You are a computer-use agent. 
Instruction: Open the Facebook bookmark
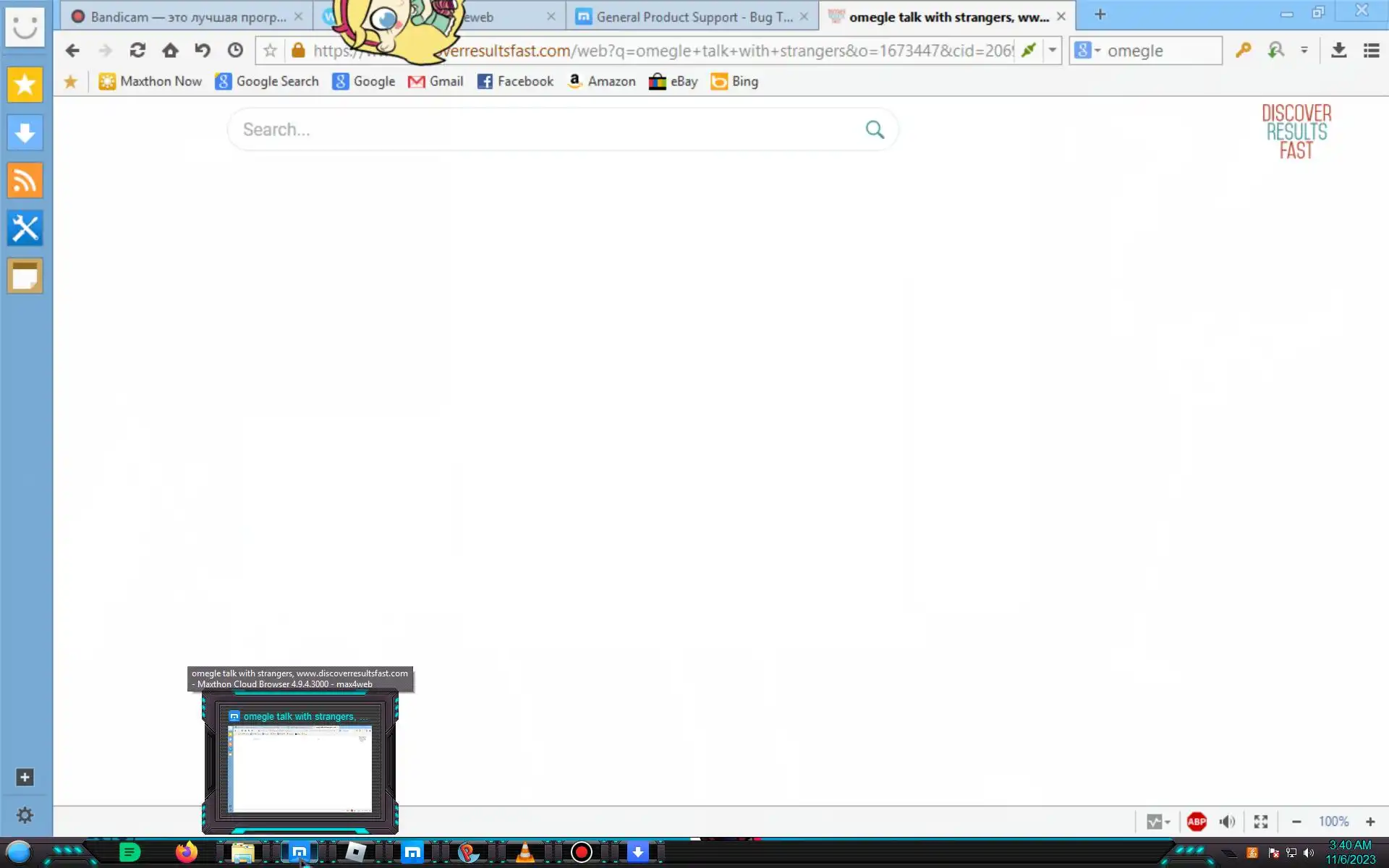pos(515,82)
